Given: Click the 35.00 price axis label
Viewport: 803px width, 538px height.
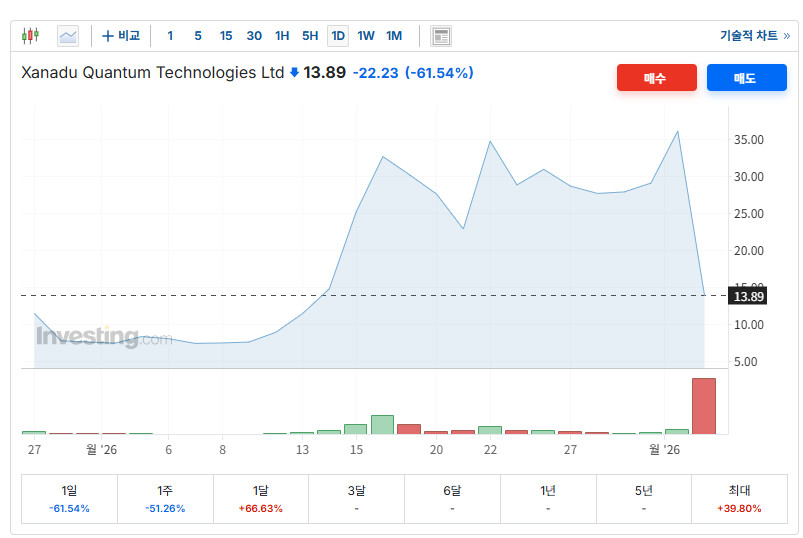Looking at the screenshot, I should point(749,140).
